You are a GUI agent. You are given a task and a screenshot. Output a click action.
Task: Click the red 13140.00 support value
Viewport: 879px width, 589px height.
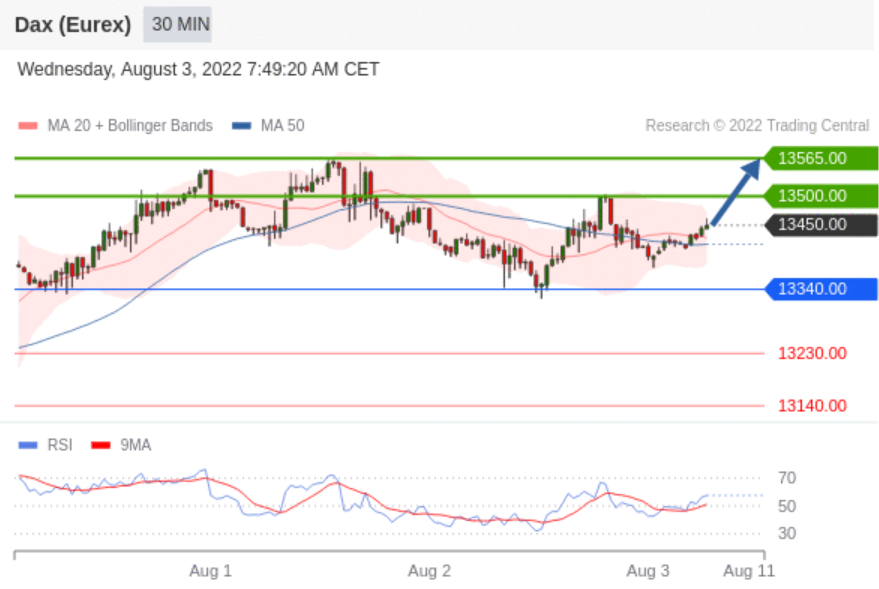click(812, 406)
